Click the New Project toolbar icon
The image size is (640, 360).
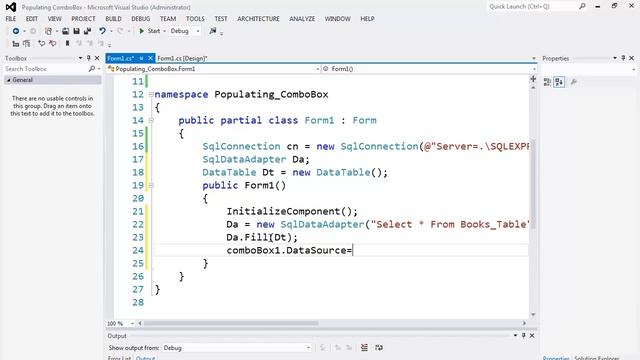coord(48,31)
